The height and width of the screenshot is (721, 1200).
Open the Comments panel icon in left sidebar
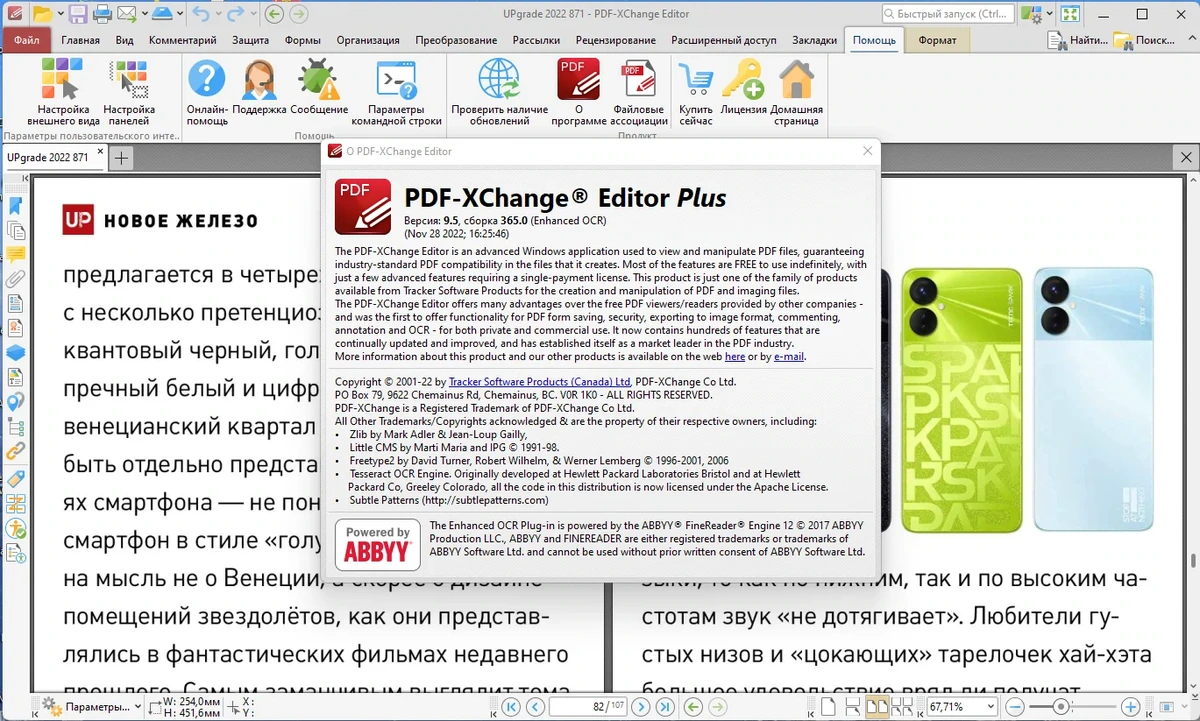(15, 254)
